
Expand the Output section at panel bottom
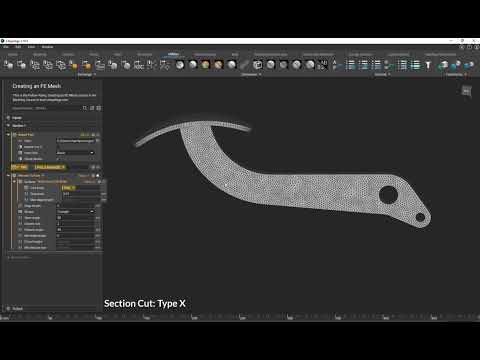click(8, 308)
